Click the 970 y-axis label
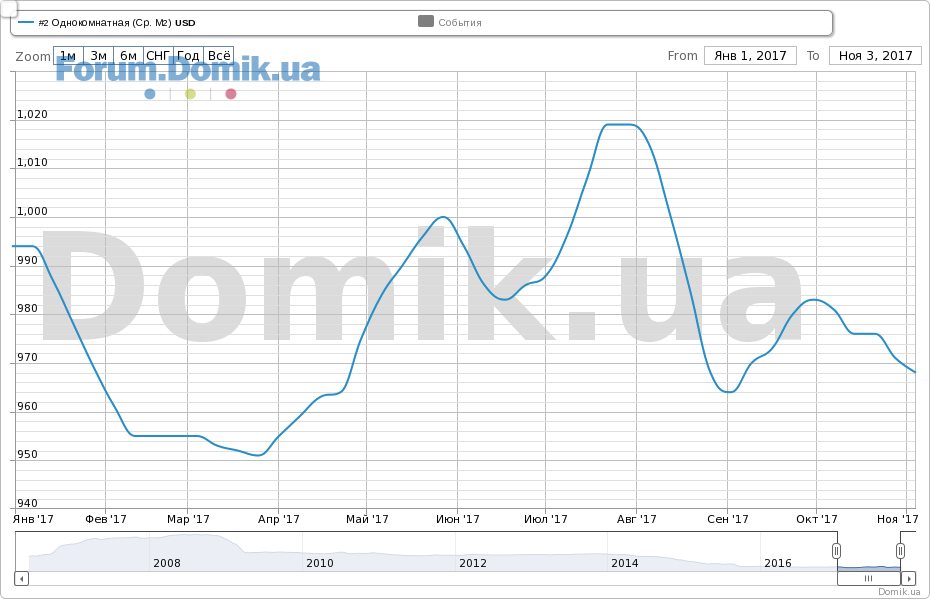Screen dimensions: 931x600 pyautogui.click(x=27, y=357)
